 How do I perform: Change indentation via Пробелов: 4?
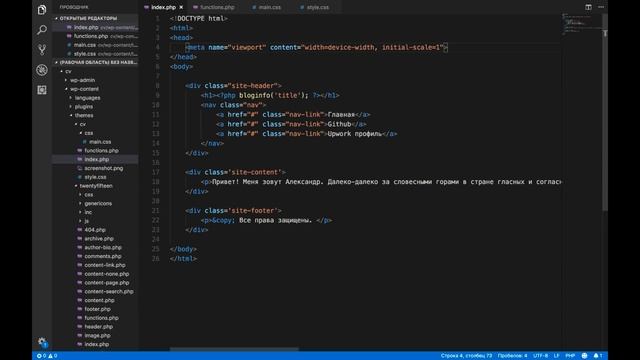[512, 356]
